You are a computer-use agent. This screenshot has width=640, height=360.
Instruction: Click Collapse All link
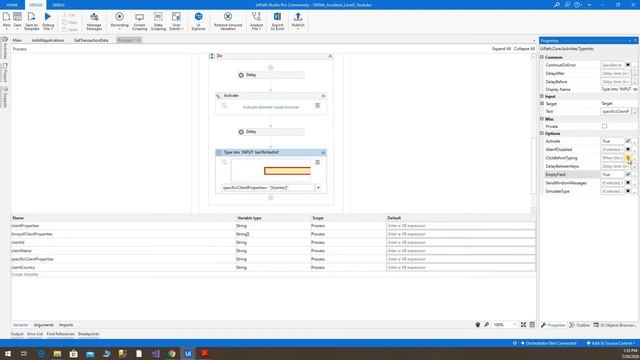click(524, 49)
